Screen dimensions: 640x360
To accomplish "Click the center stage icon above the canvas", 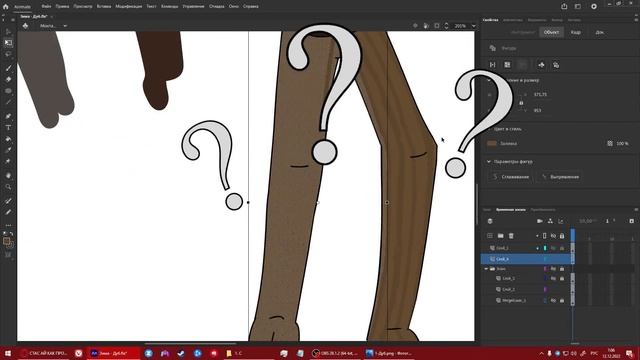I will (415, 26).
